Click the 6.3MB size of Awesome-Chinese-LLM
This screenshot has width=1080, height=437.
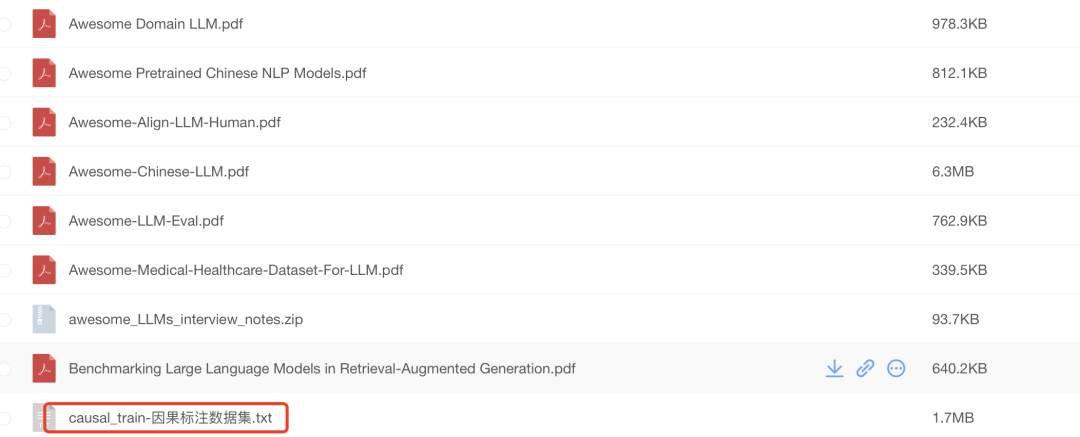coord(953,172)
